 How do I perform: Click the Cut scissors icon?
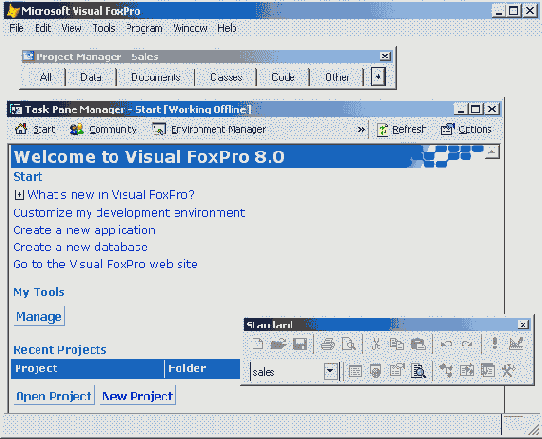tap(376, 344)
